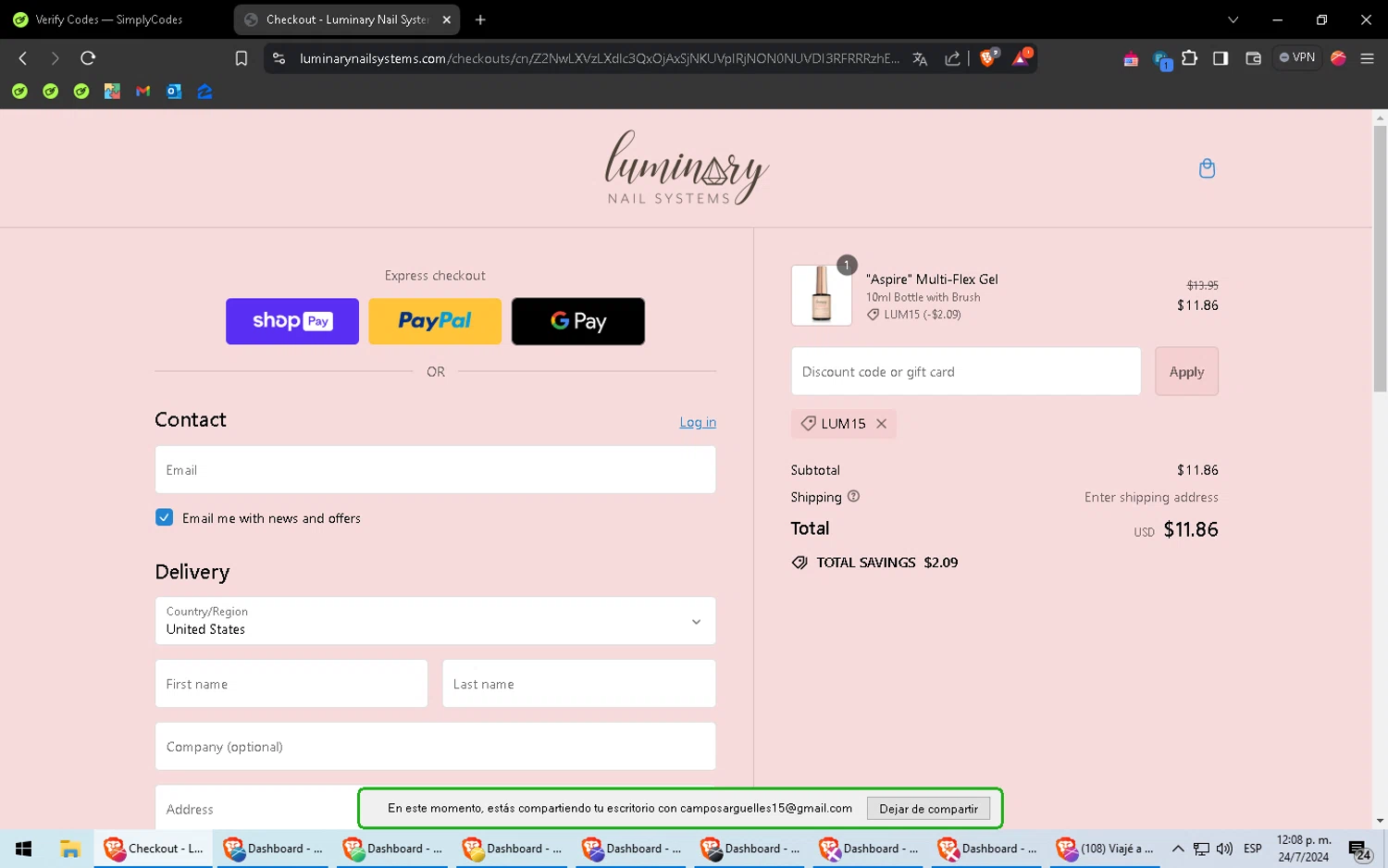The width and height of the screenshot is (1388, 868).
Task: Click the first green SimplyCodes bookmark
Action: pyautogui.click(x=19, y=91)
